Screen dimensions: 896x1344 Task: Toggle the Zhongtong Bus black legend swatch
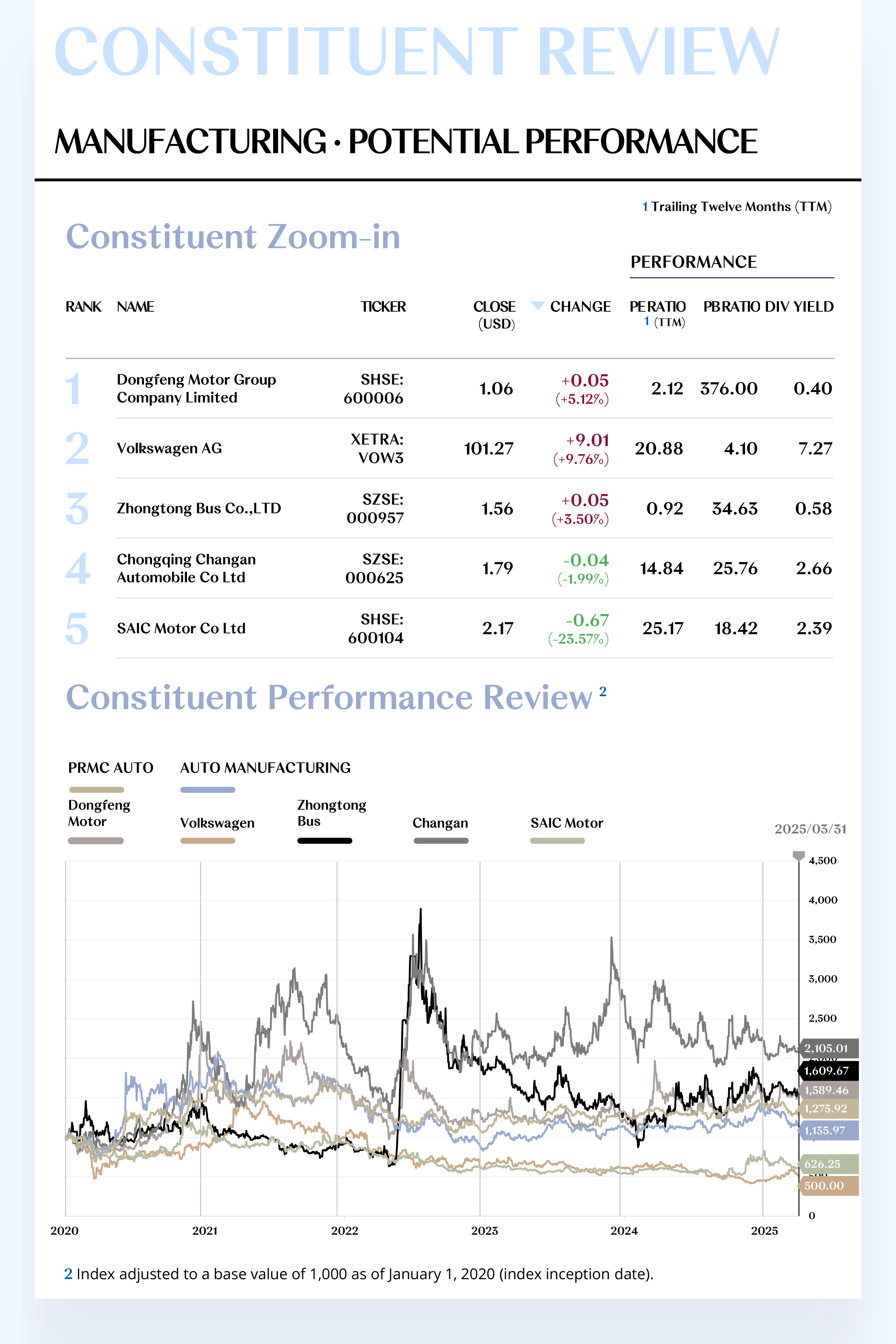click(x=325, y=840)
